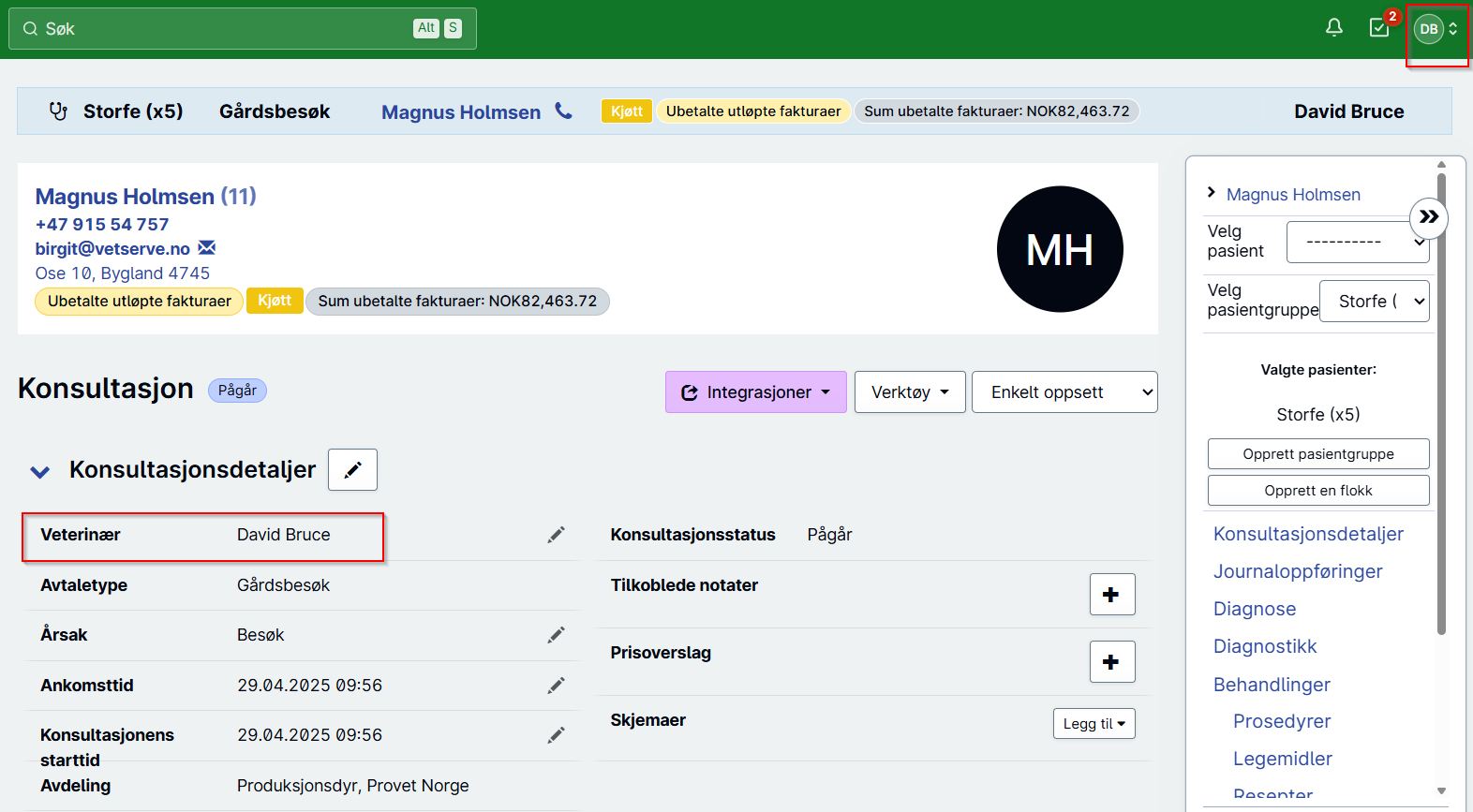The width and height of the screenshot is (1473, 812).
Task: Open the Magnus Holmsen sidebar link
Action: (x=1293, y=195)
